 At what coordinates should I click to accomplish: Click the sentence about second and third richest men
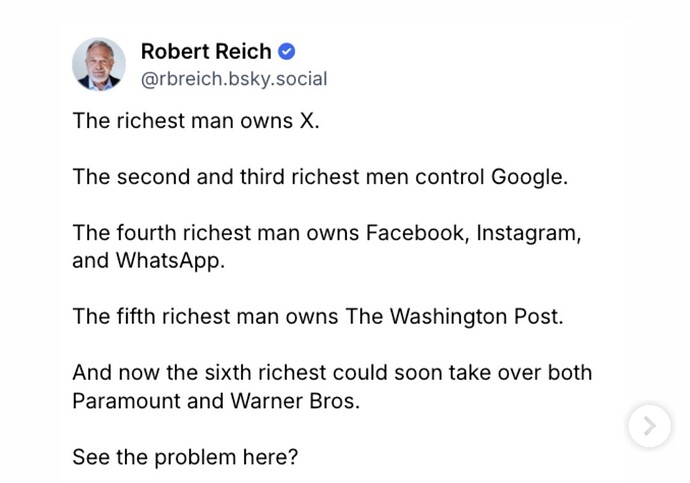click(320, 177)
